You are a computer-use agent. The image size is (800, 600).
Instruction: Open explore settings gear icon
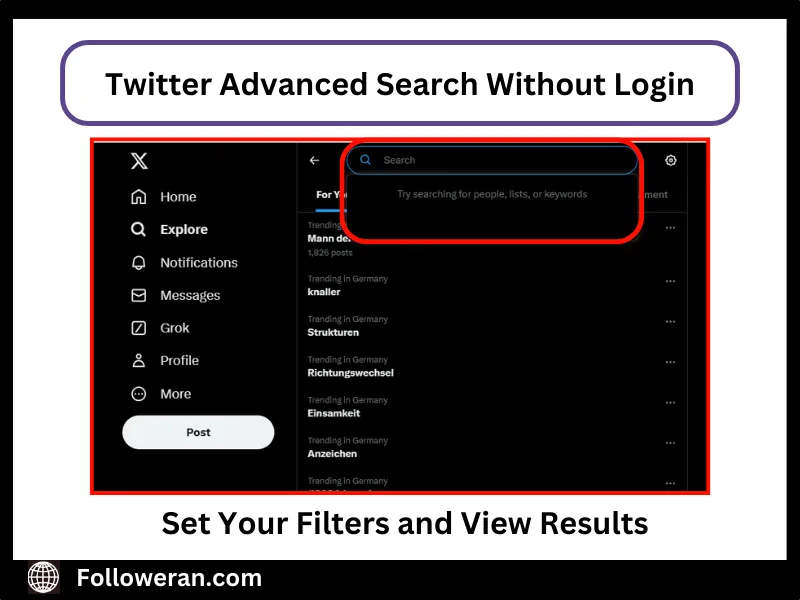(x=671, y=160)
